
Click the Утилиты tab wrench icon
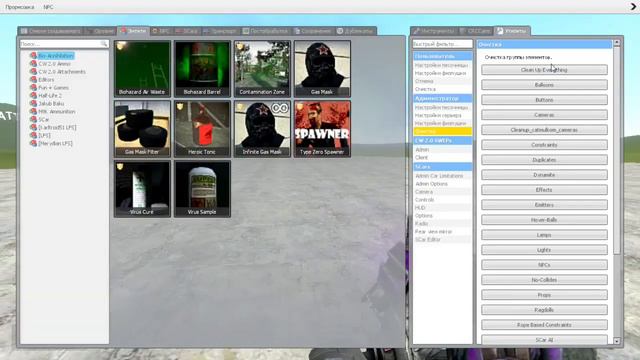500,31
